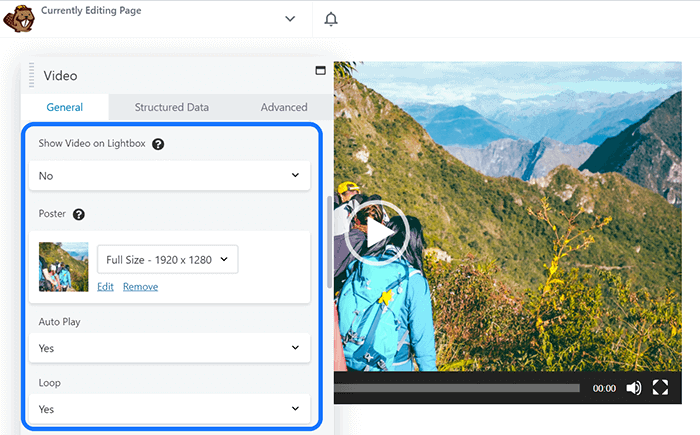700x435 pixels.
Task: Open the Advanced tab
Action: [284, 107]
